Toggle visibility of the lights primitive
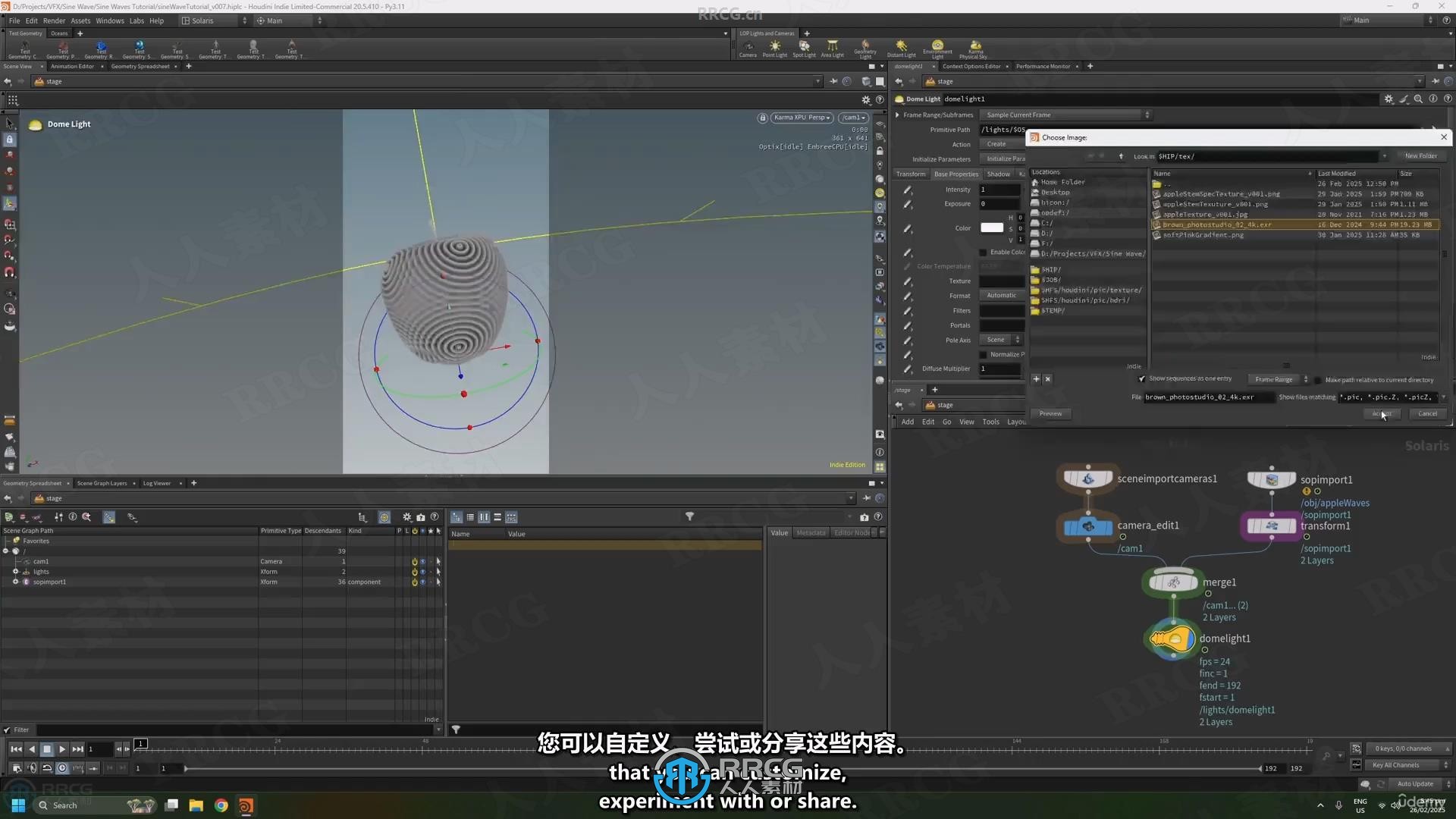The height and width of the screenshot is (819, 1456). pos(422,572)
